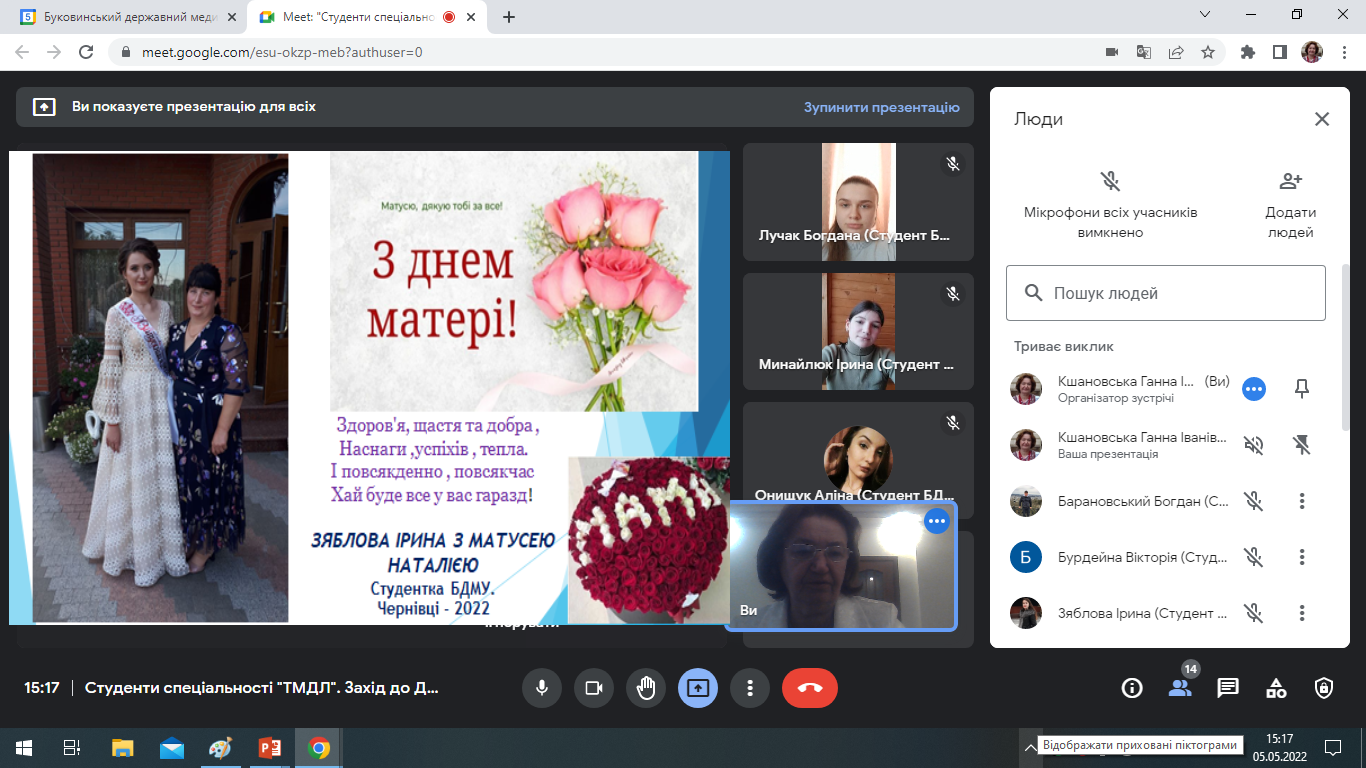Open PowerPoint from taskbar
This screenshot has height=768, width=1366.
click(269, 747)
